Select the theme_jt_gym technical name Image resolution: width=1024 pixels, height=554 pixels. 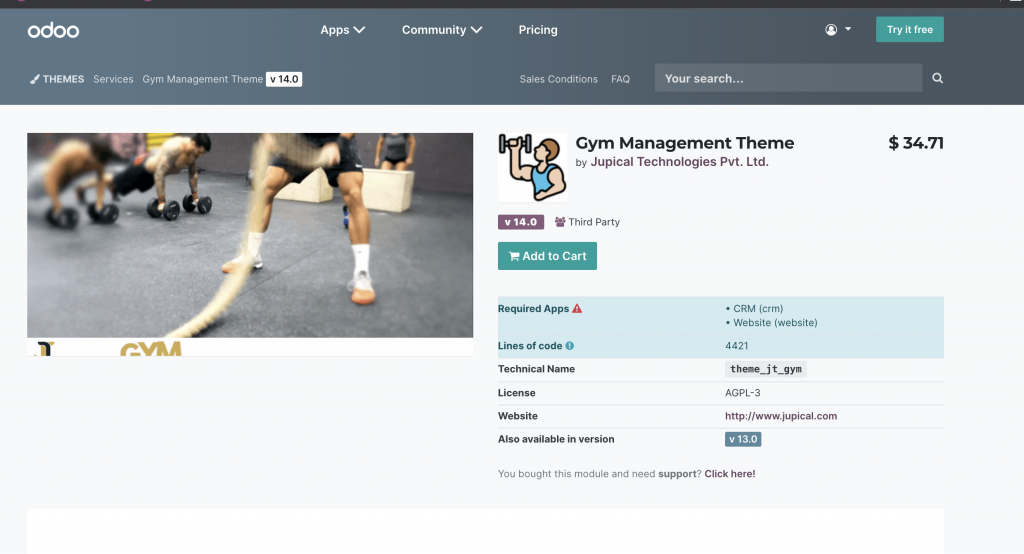click(765, 369)
